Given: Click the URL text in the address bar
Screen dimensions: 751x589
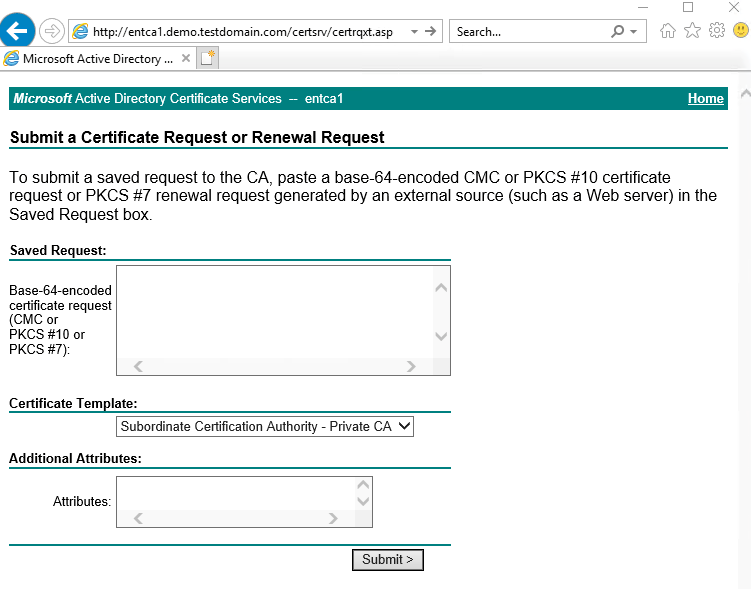Looking at the screenshot, I should [x=243, y=32].
